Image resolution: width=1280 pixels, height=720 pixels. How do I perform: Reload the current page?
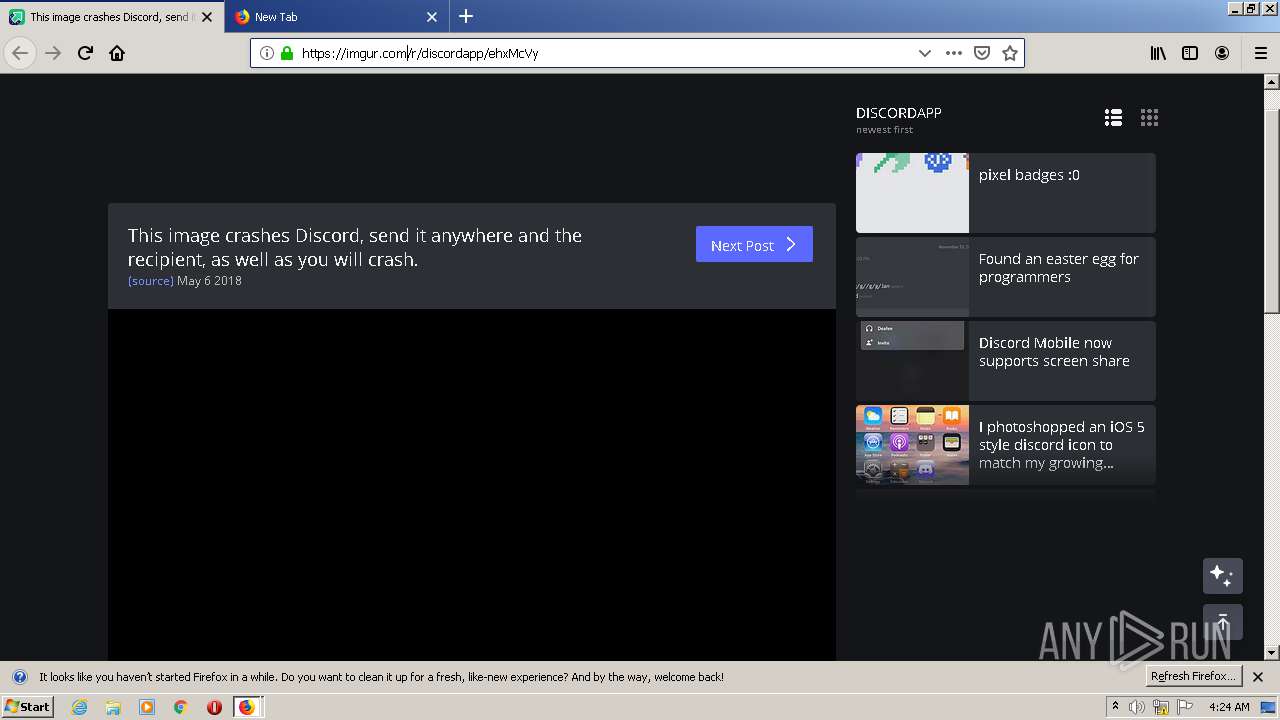[x=85, y=53]
